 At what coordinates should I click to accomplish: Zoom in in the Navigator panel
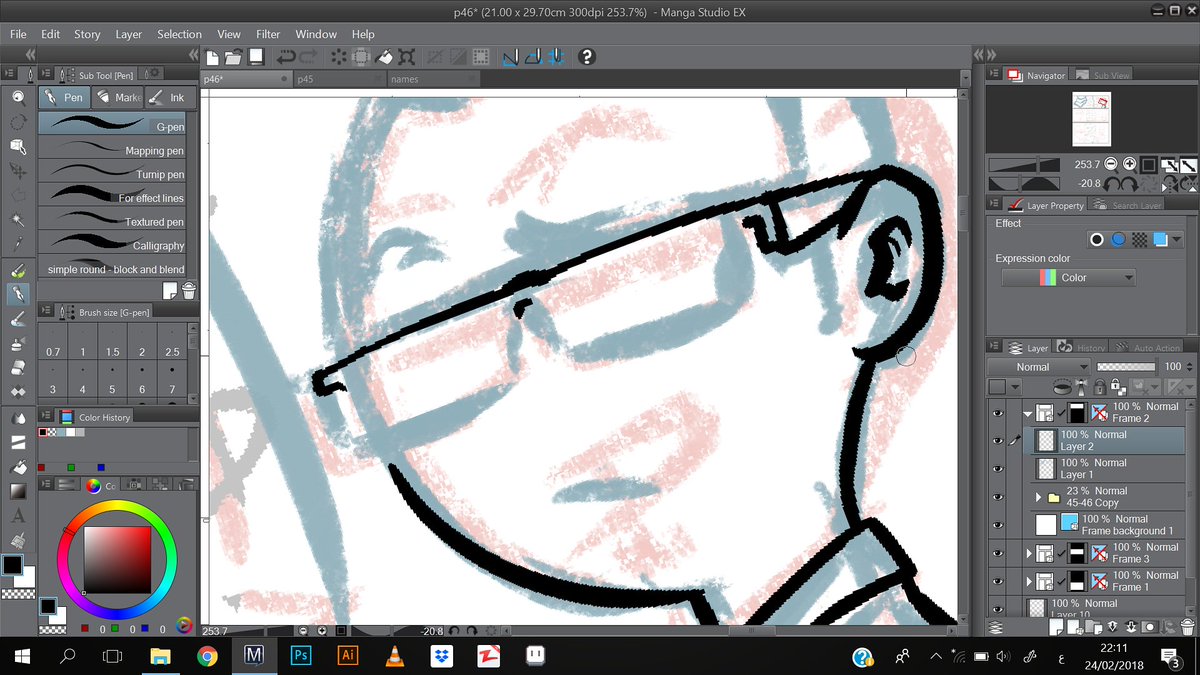pyautogui.click(x=1129, y=164)
